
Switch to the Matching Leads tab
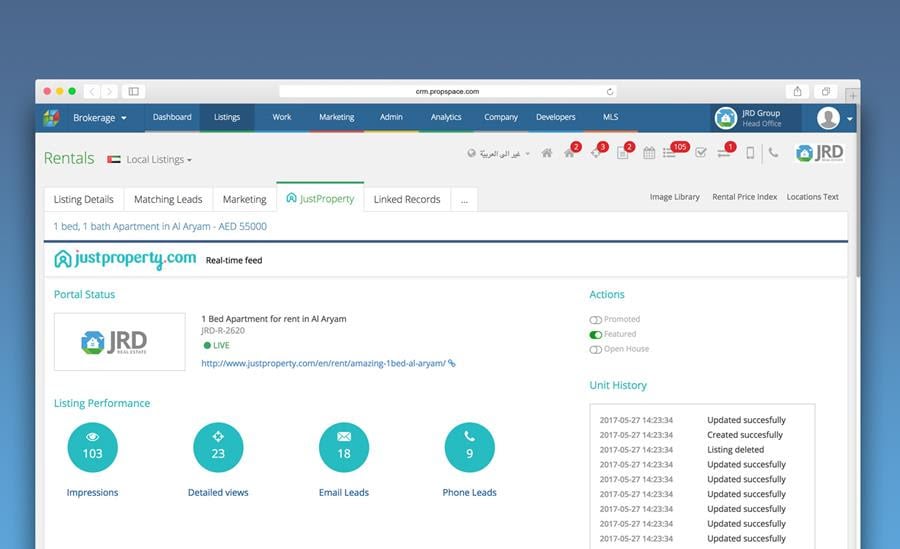tap(168, 199)
